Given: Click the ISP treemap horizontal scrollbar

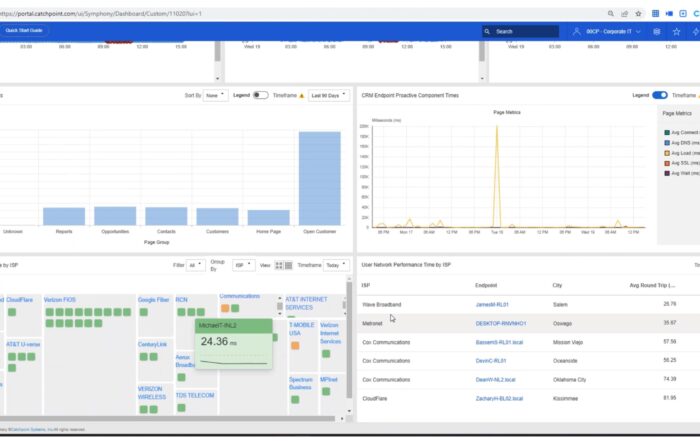Looking at the screenshot, I should (x=167, y=419).
